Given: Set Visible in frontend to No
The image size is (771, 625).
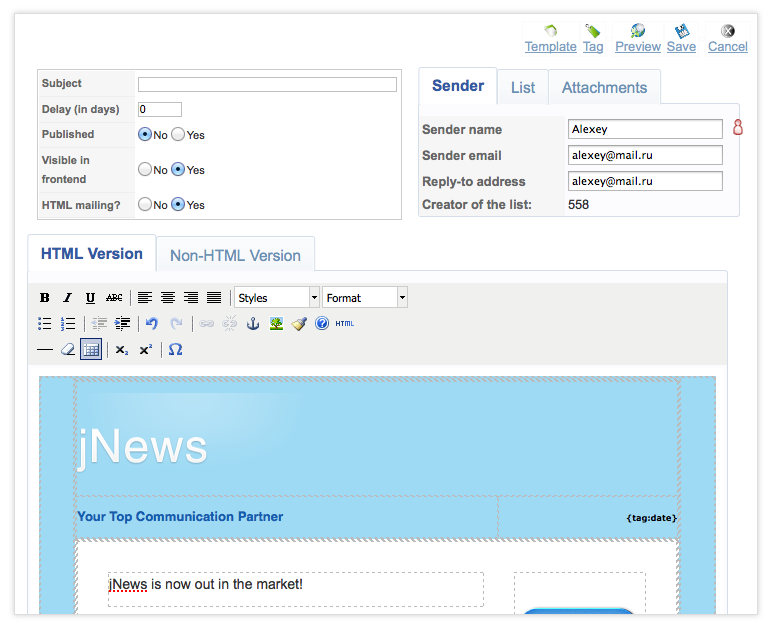Looking at the screenshot, I should (145, 169).
